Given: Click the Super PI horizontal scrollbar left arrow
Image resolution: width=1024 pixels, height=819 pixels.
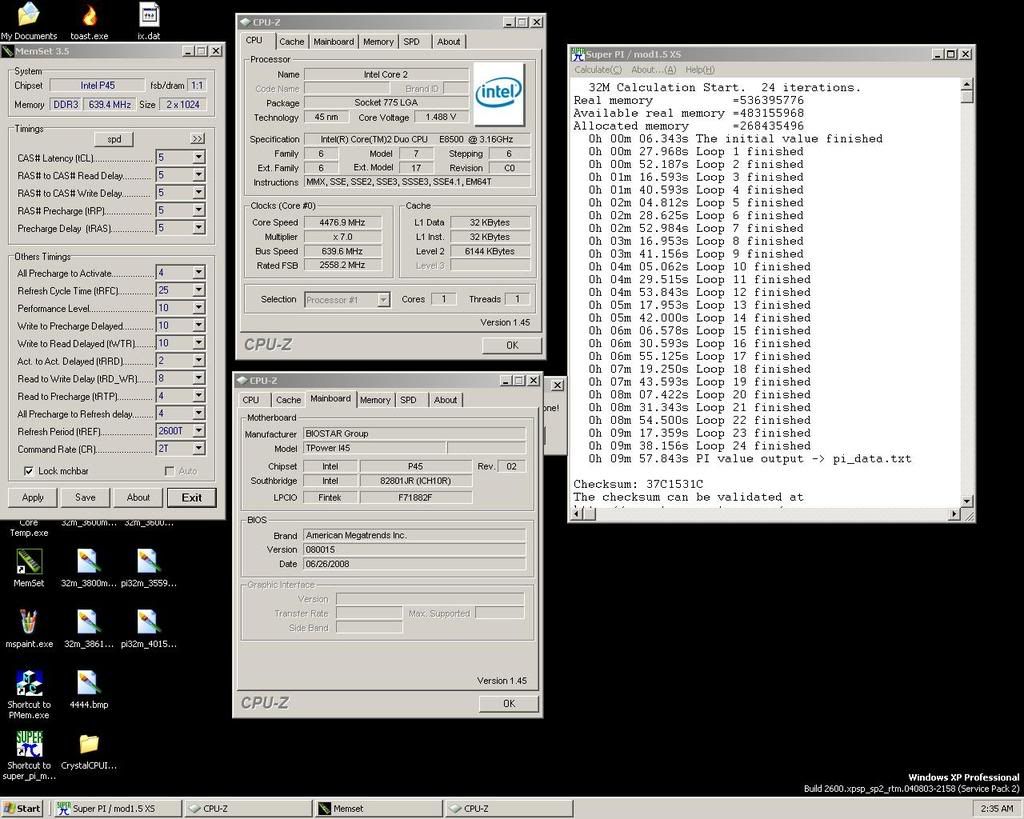Looking at the screenshot, I should 577,514.
